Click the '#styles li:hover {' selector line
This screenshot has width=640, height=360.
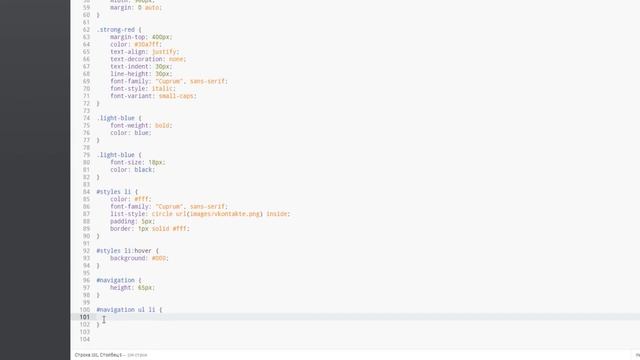[127, 251]
